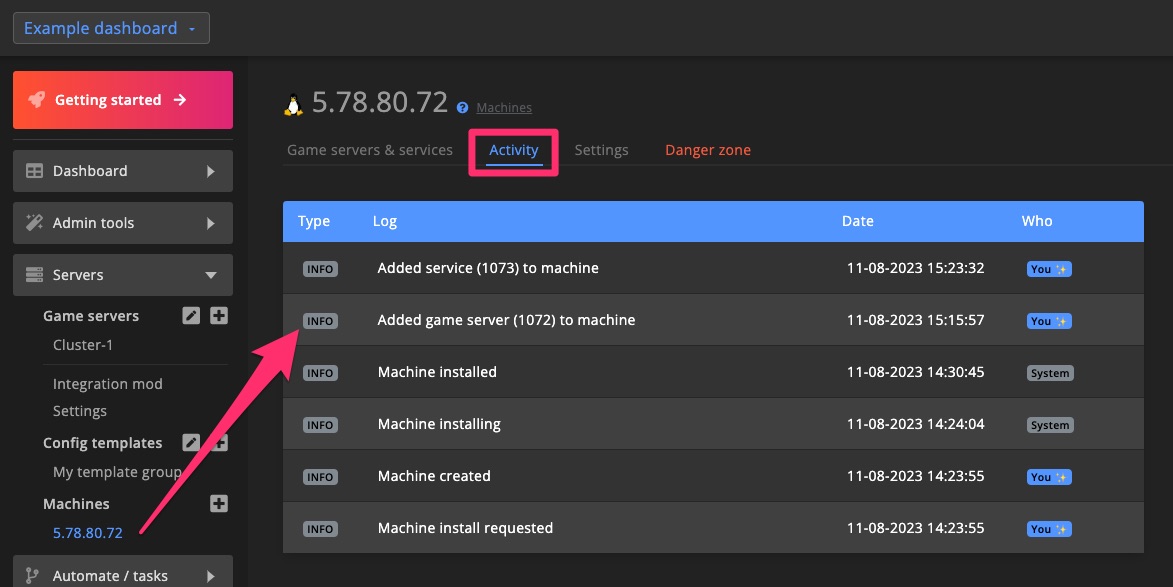Image resolution: width=1173 pixels, height=587 pixels.
Task: Click the pencil icon next to Game servers
Action: click(192, 316)
